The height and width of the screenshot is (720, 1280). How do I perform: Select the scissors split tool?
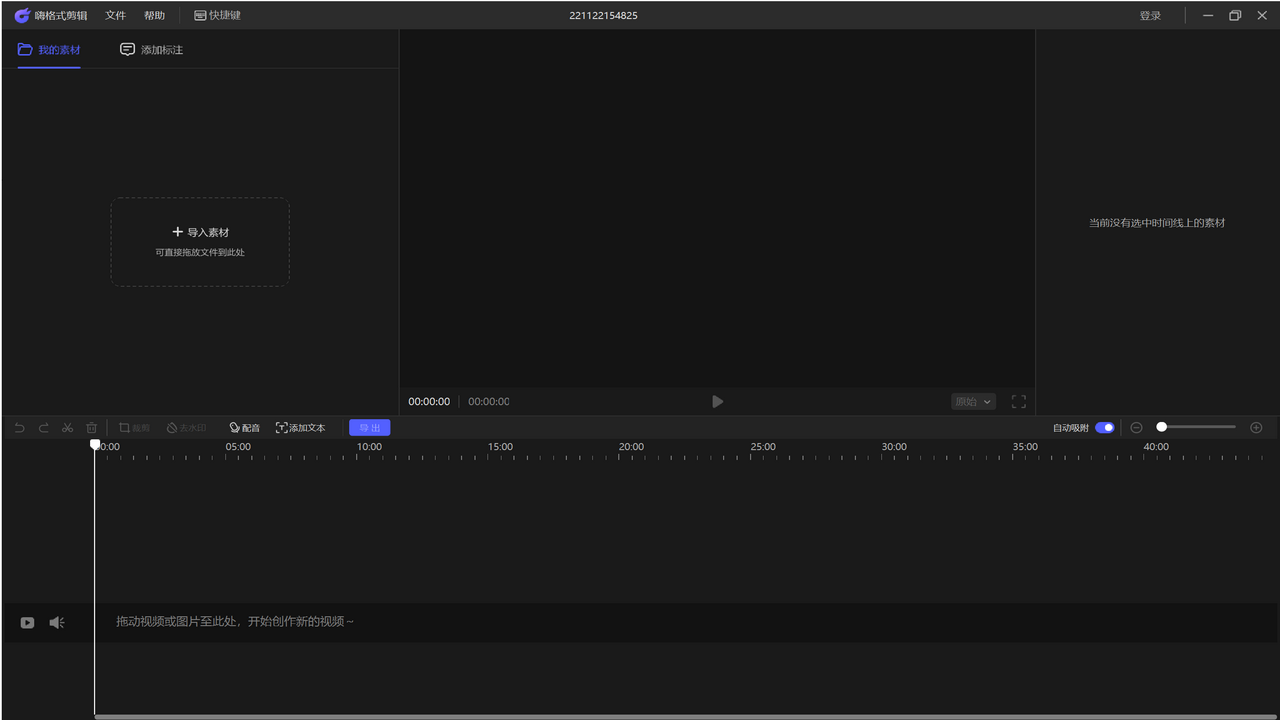[x=67, y=428]
